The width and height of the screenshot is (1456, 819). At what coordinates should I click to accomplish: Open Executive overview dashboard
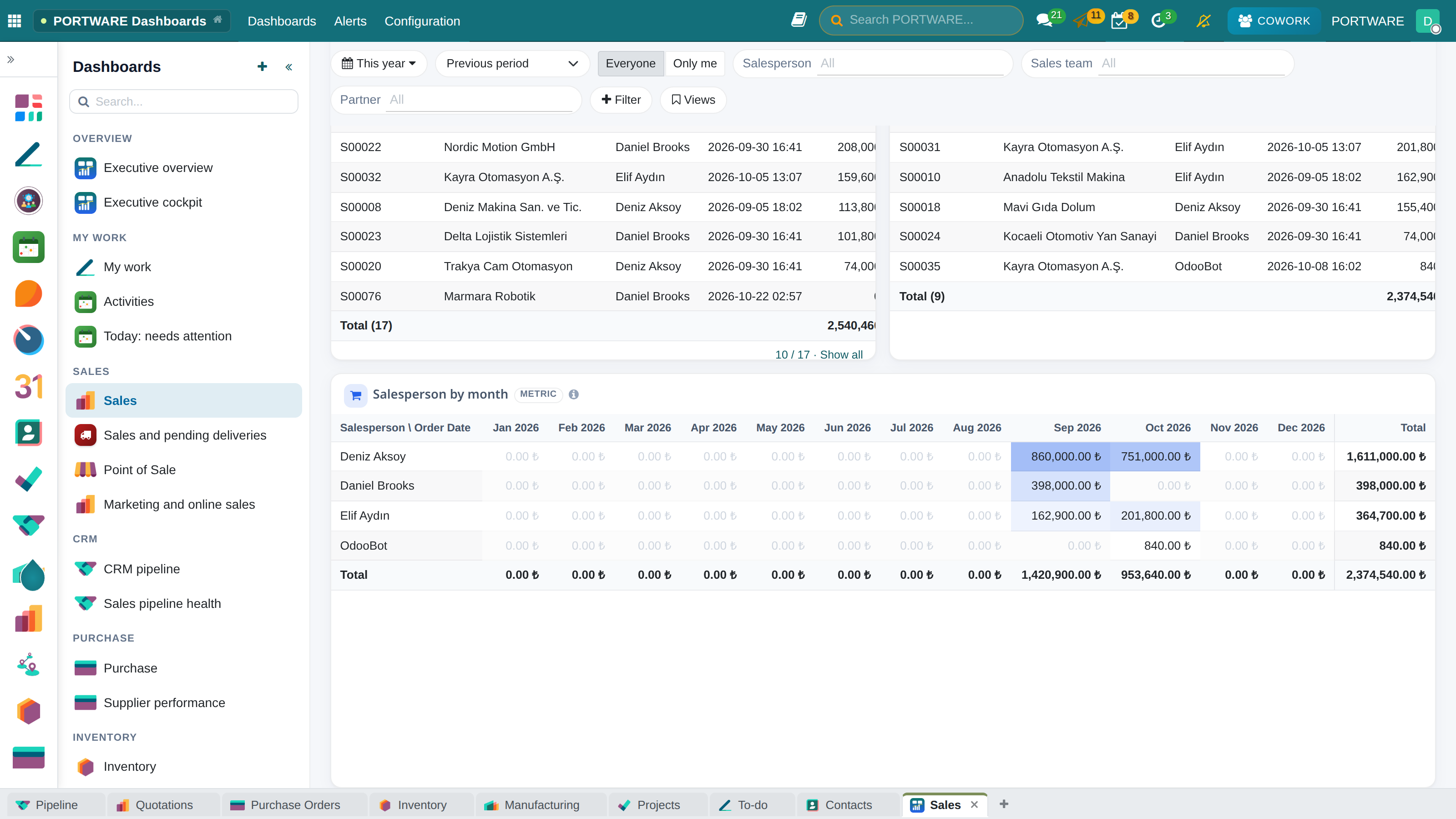184,168
